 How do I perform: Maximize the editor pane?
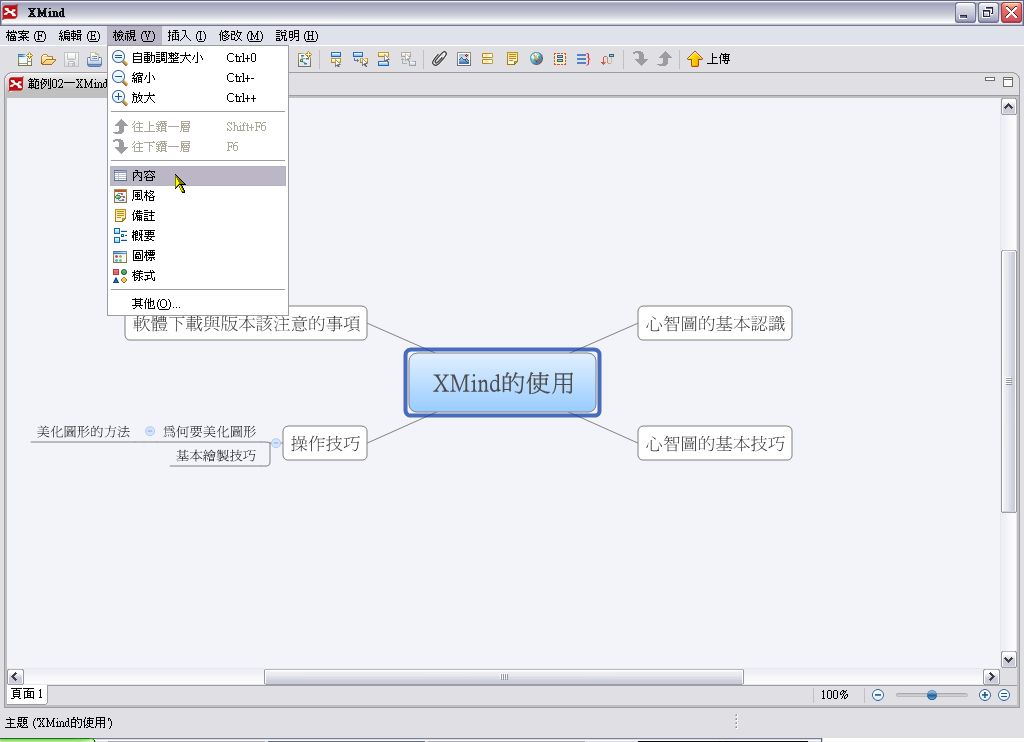[1008, 82]
